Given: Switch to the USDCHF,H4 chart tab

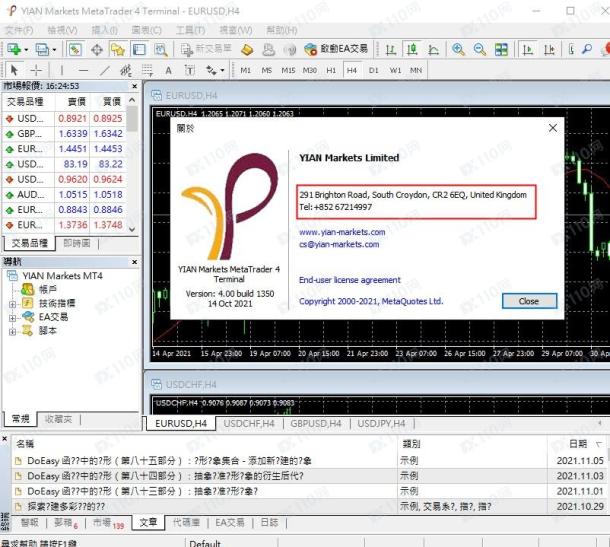Looking at the screenshot, I should tap(249, 424).
